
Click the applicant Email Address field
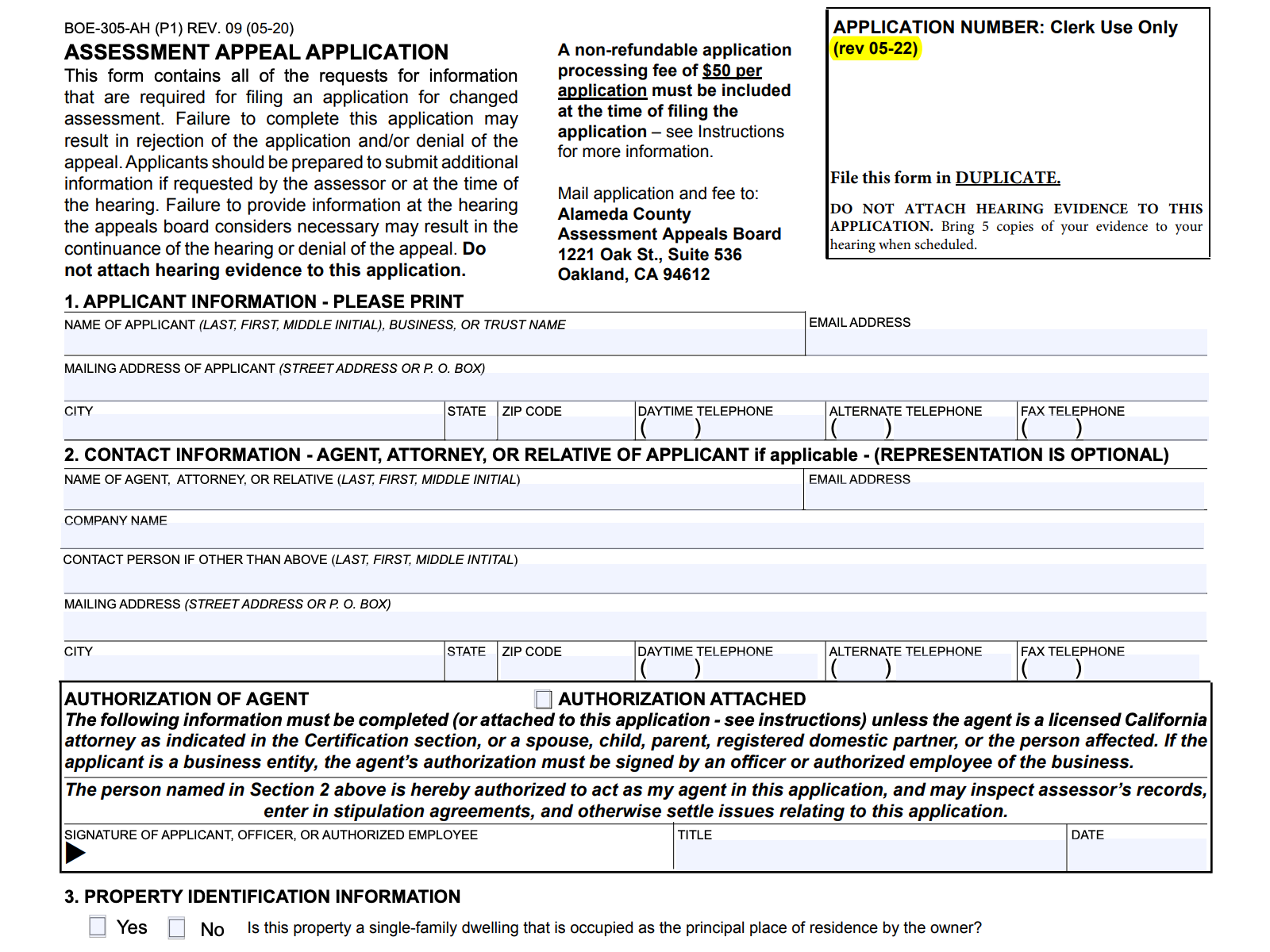1006,342
